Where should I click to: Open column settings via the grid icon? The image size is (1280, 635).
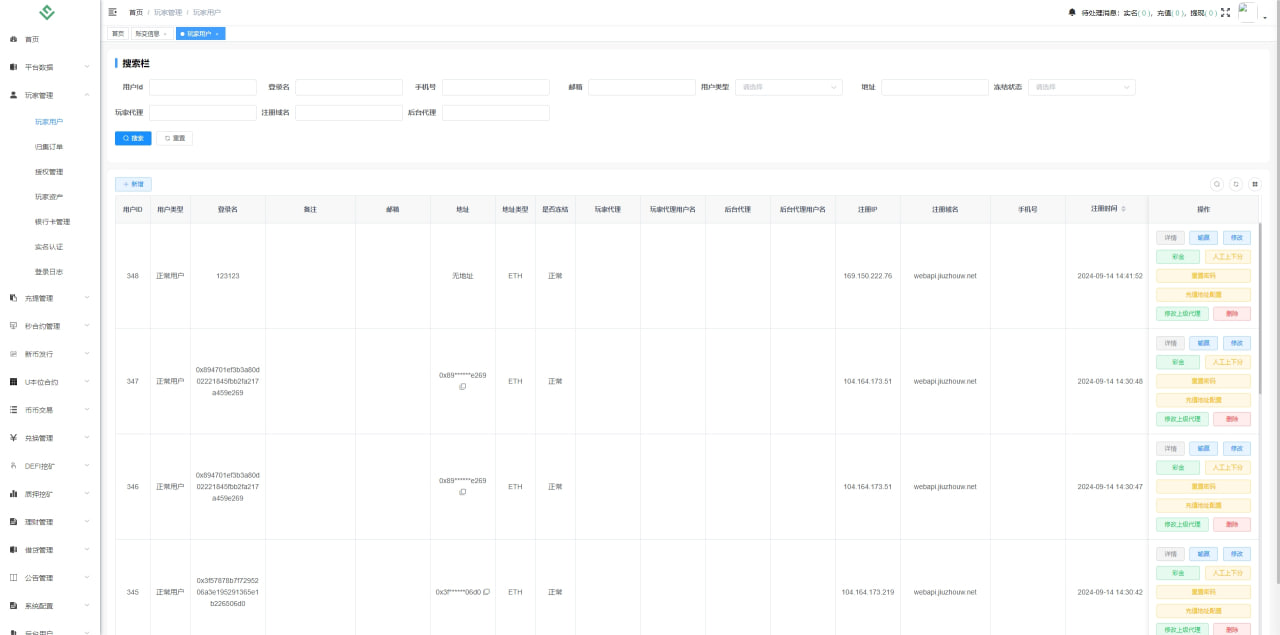[x=1255, y=184]
